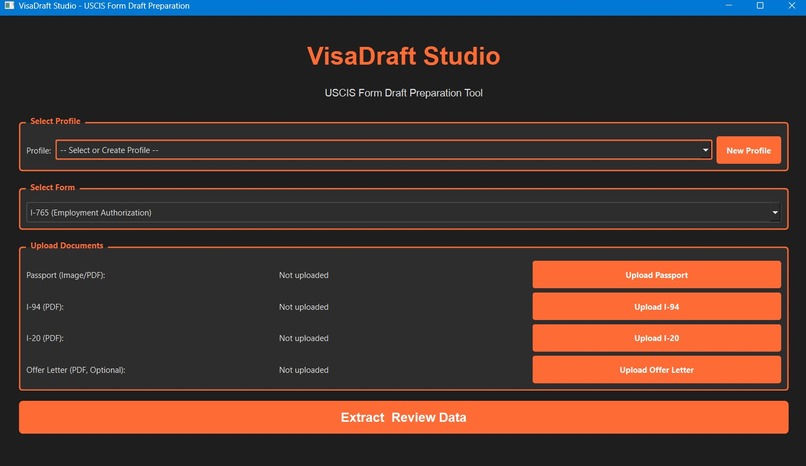
Task: Click the Upload I-94 button
Action: coord(656,307)
